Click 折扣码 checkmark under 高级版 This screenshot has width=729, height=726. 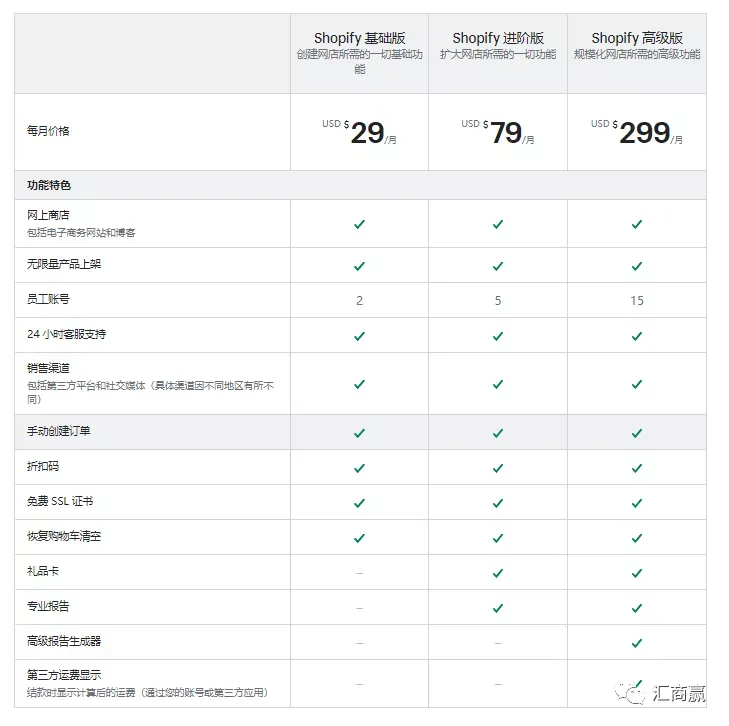pos(637,468)
